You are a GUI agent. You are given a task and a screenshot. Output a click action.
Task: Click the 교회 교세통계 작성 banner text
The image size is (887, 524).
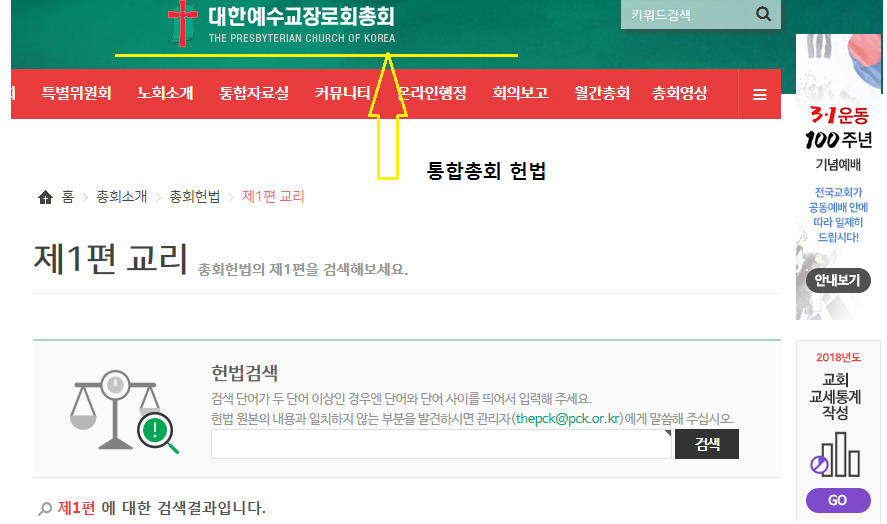(x=836, y=396)
